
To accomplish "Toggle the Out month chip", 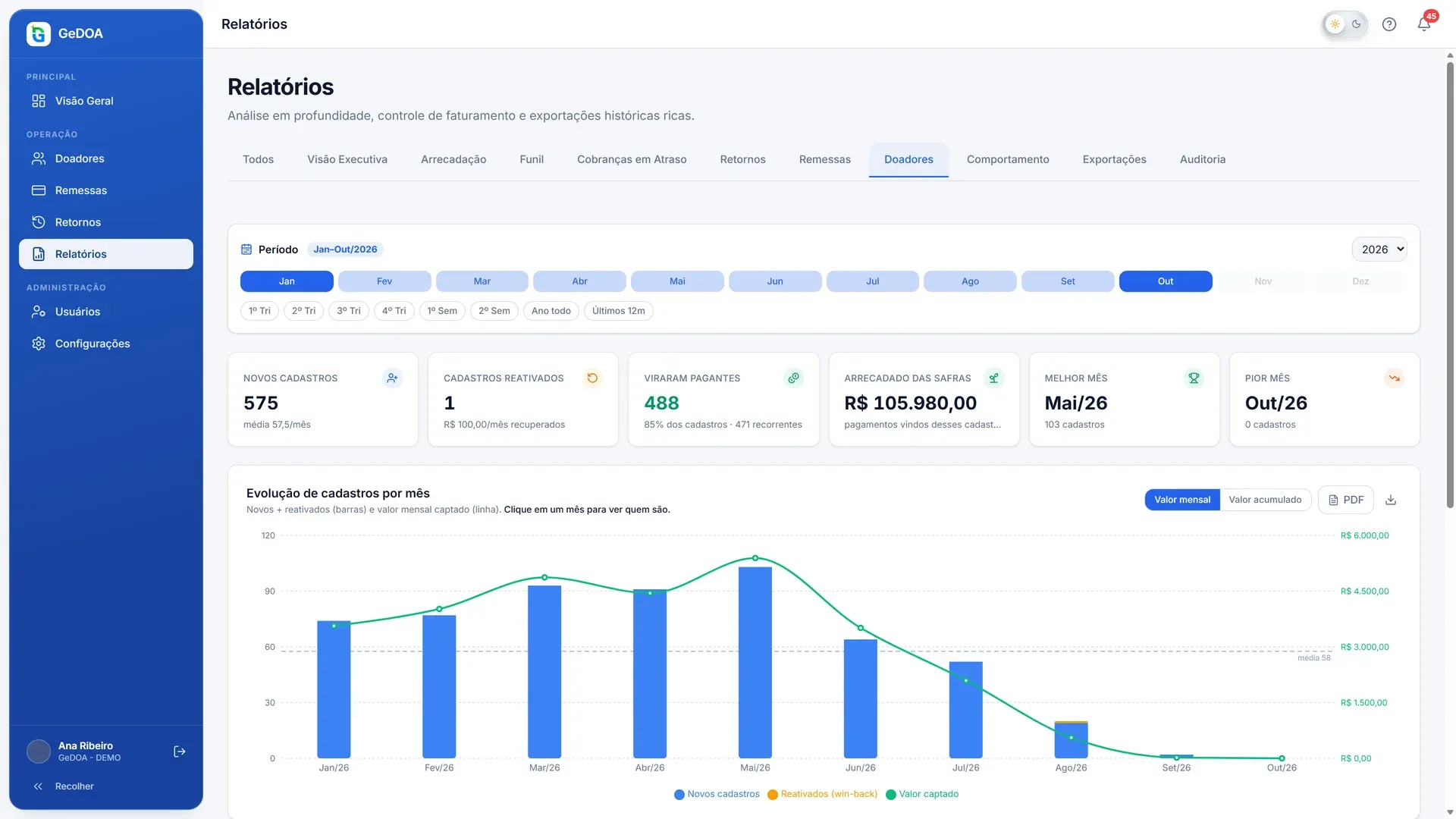I will point(1166,281).
